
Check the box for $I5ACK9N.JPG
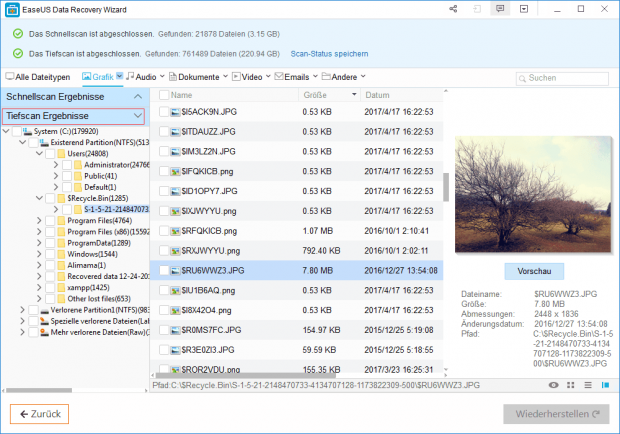[164, 112]
